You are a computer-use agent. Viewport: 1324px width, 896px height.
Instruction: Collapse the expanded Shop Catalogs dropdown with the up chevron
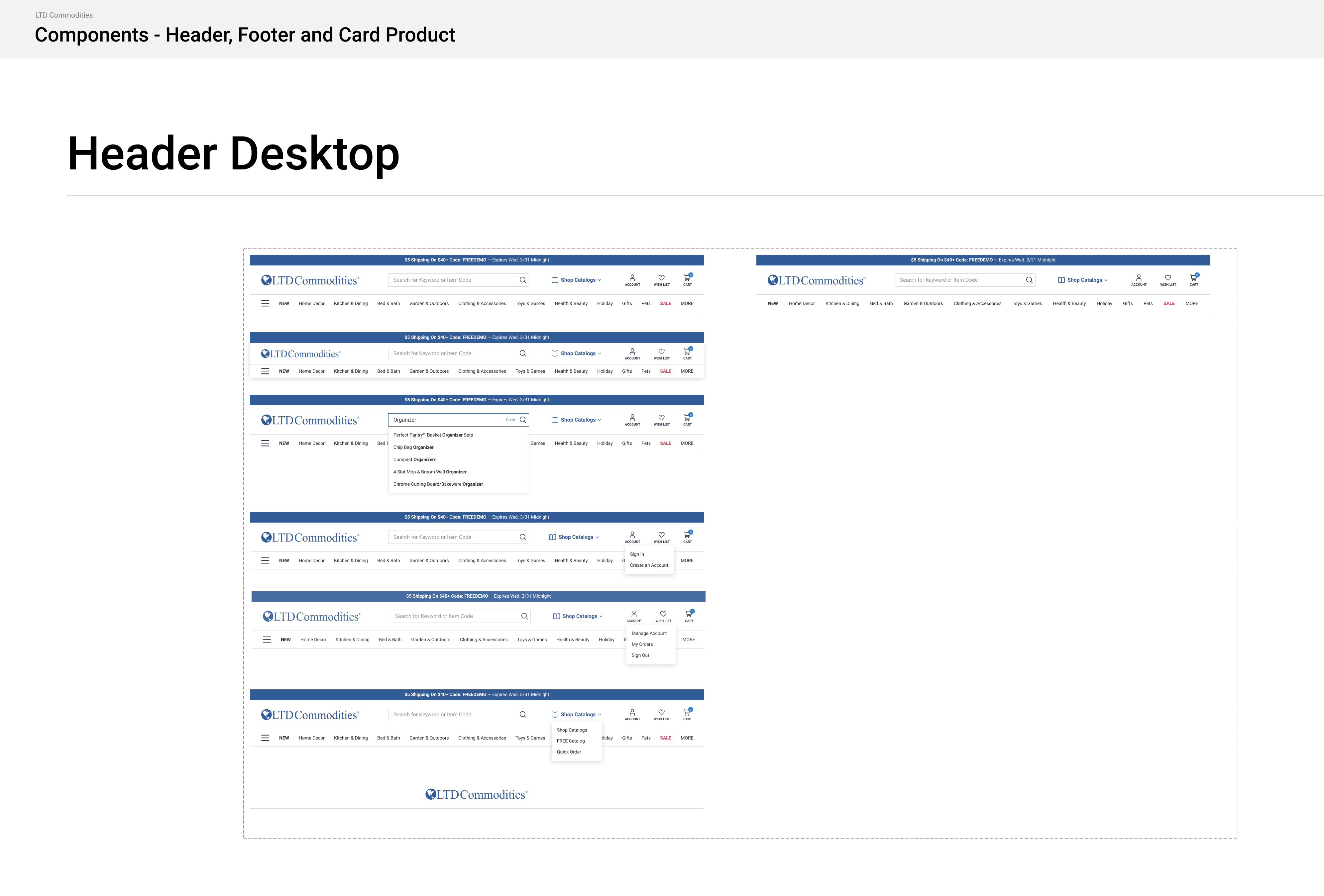pyautogui.click(x=599, y=714)
